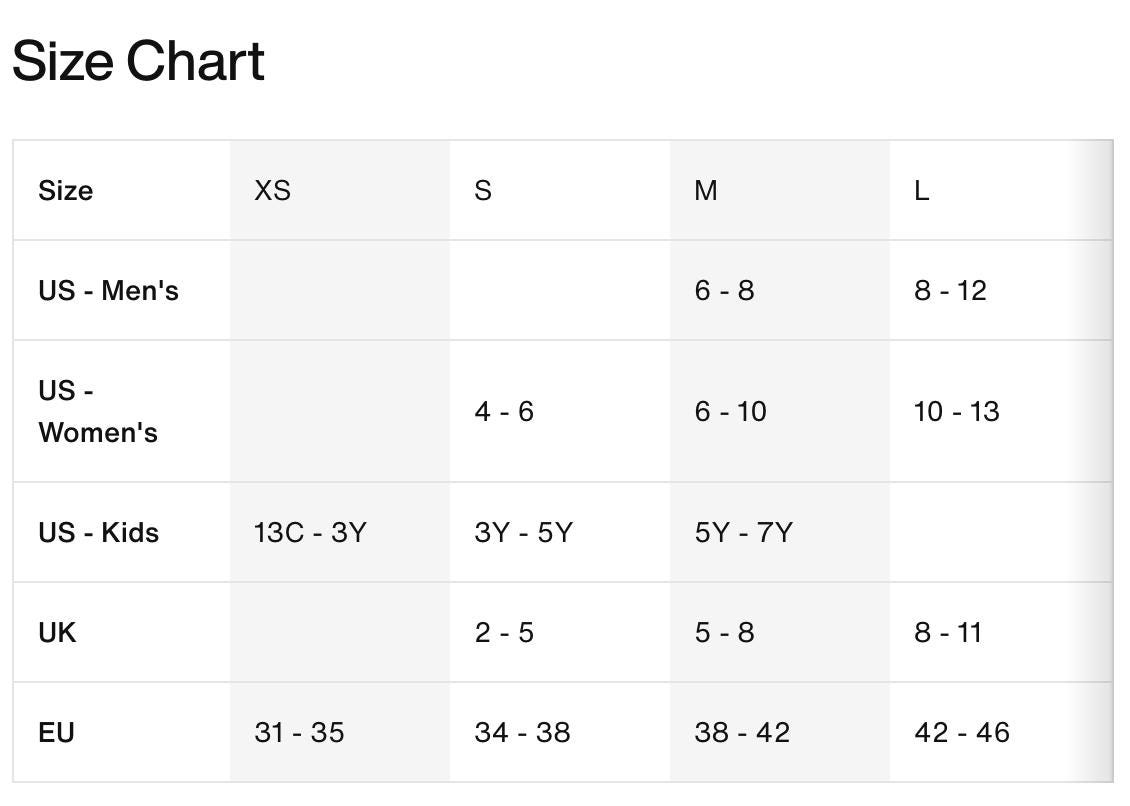Click the US - Women's row label

click(98, 412)
